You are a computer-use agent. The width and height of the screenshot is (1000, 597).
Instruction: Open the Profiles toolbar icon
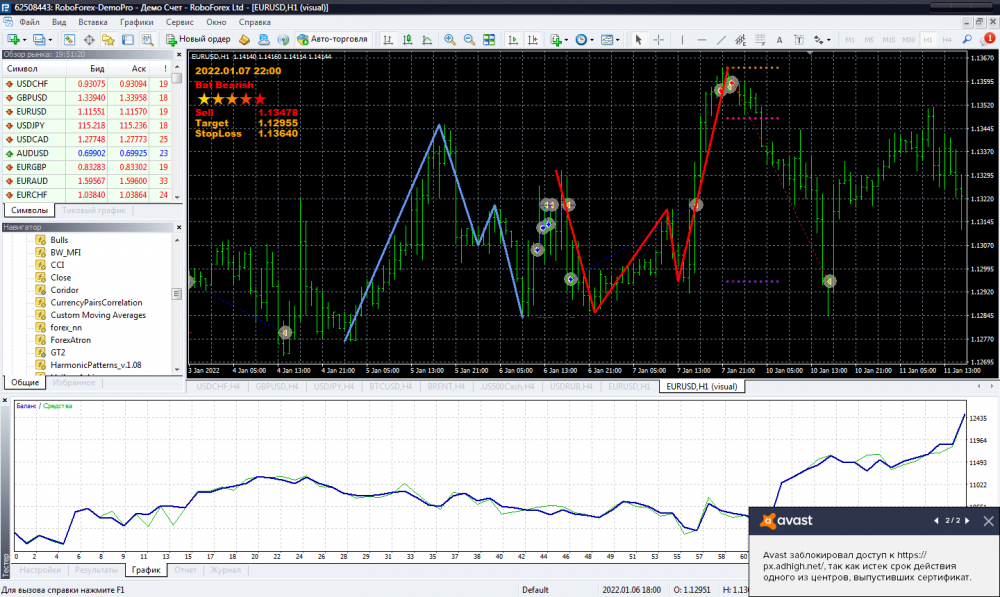click(39, 40)
